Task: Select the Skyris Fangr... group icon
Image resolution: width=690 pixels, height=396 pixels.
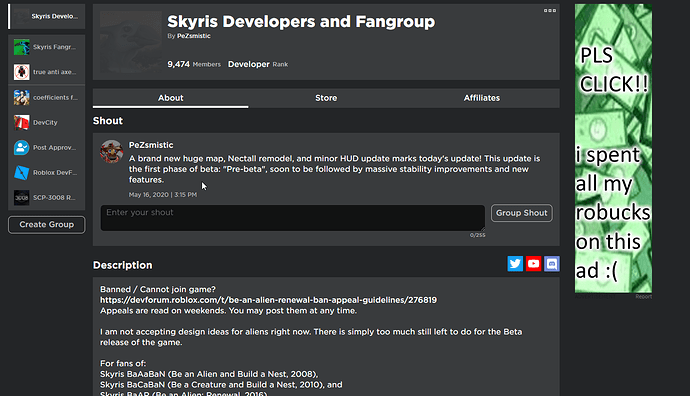Action: click(x=21, y=47)
